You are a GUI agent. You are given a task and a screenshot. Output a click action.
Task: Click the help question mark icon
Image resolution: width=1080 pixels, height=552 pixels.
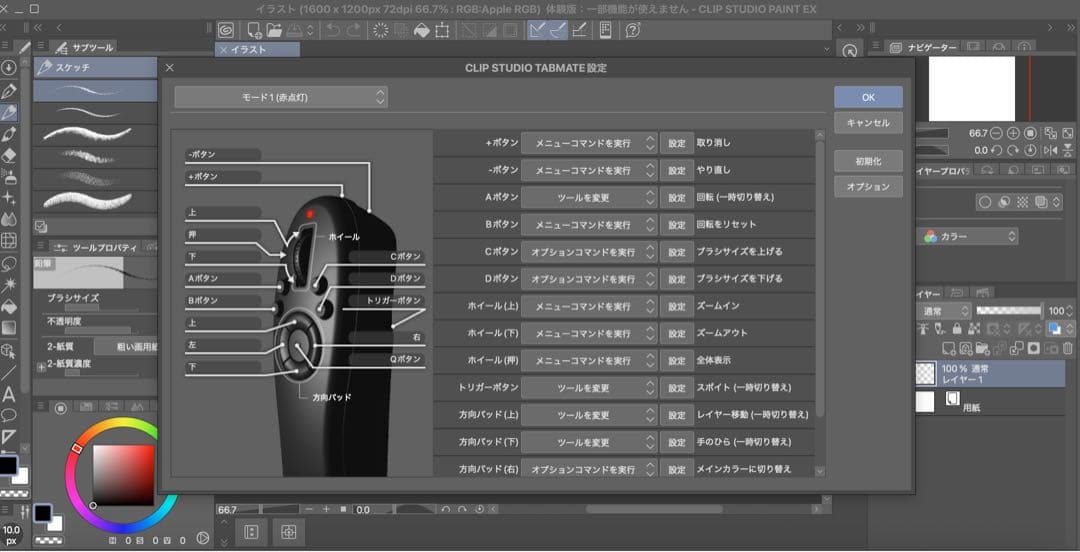tap(632, 30)
